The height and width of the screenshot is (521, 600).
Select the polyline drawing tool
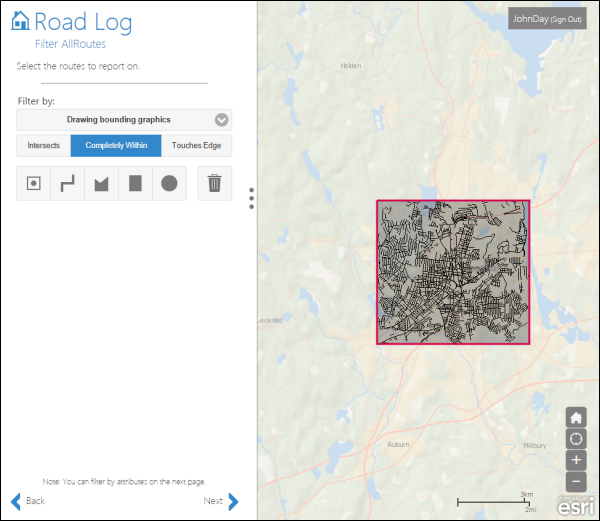click(68, 184)
